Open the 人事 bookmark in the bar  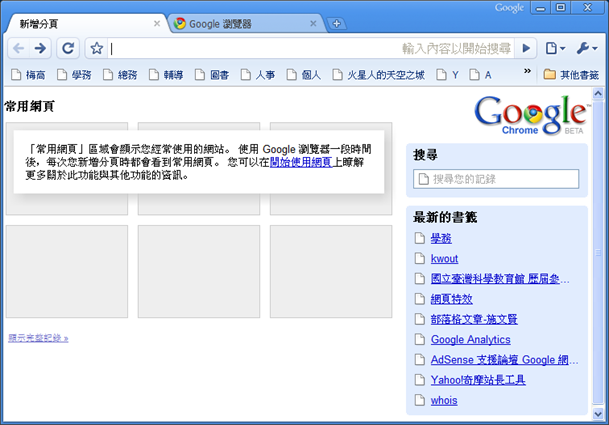click(x=258, y=75)
